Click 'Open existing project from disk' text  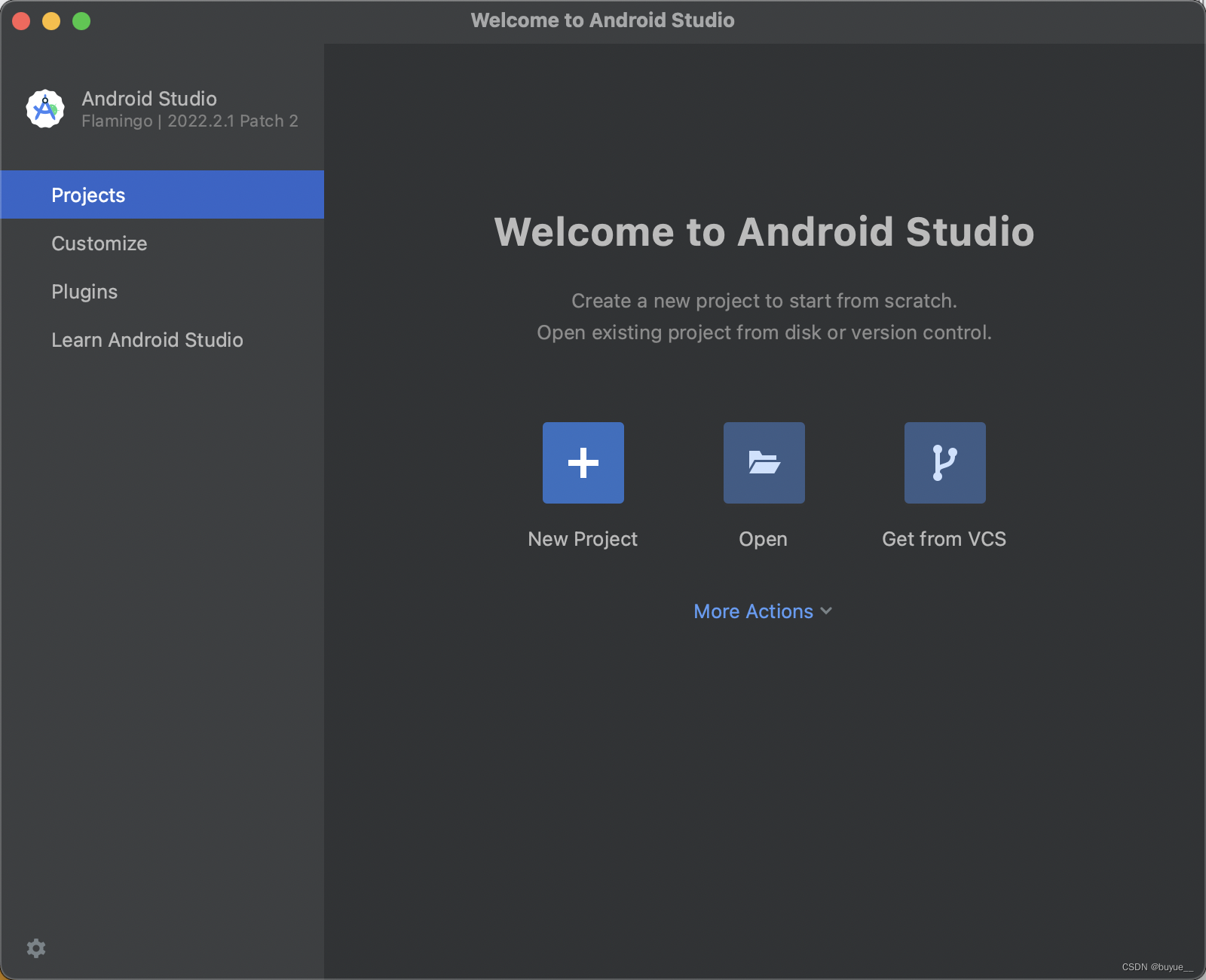coord(679,332)
